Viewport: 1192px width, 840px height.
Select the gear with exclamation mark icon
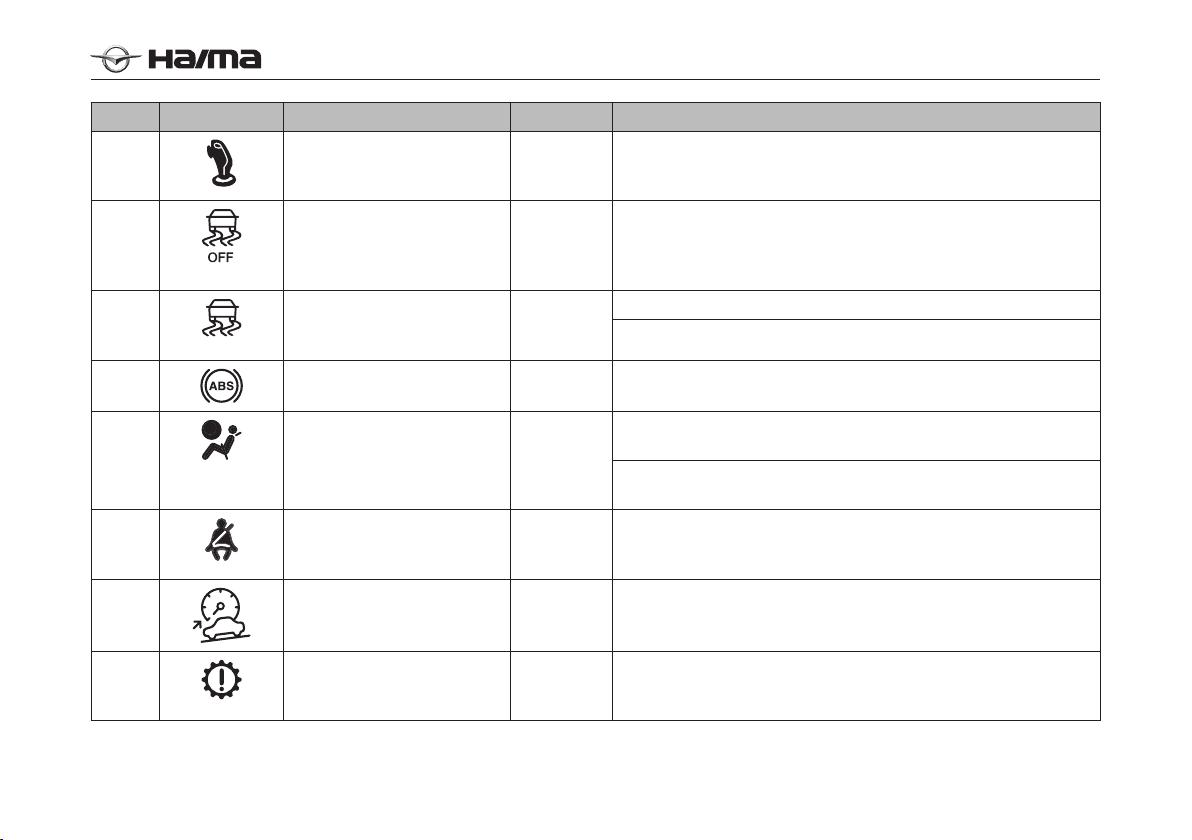[x=221, y=679]
